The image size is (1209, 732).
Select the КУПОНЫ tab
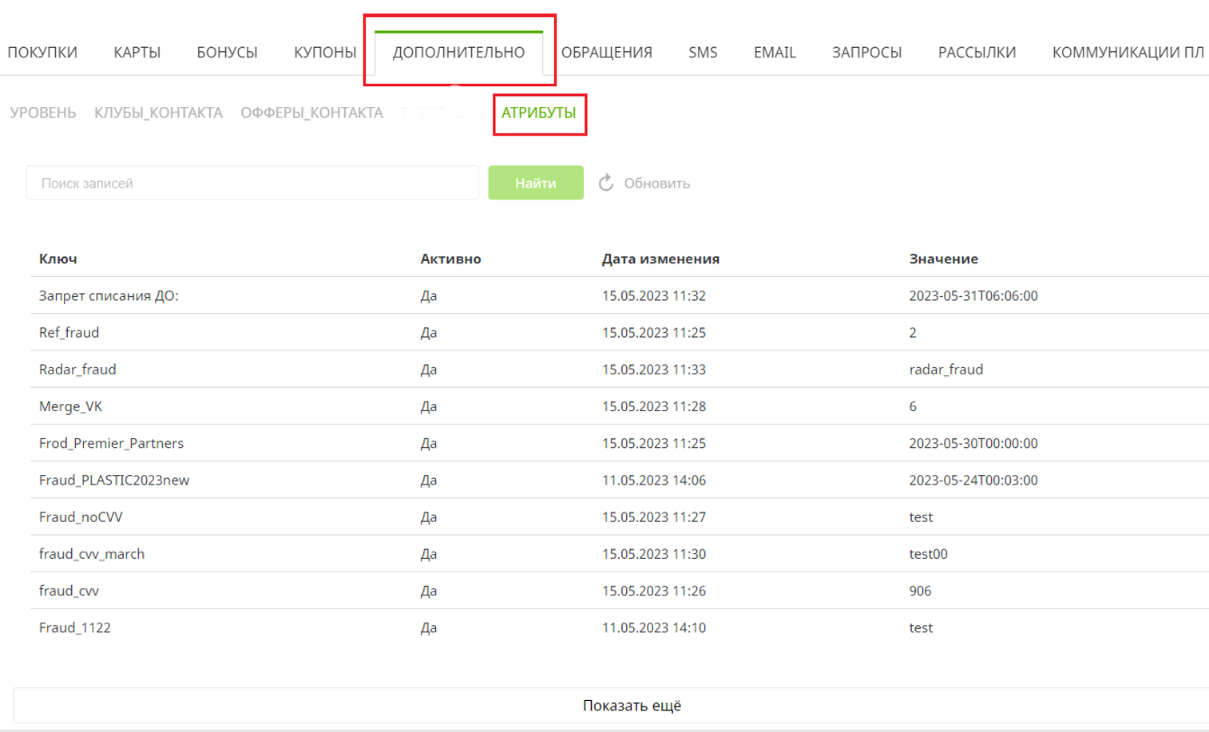click(325, 53)
